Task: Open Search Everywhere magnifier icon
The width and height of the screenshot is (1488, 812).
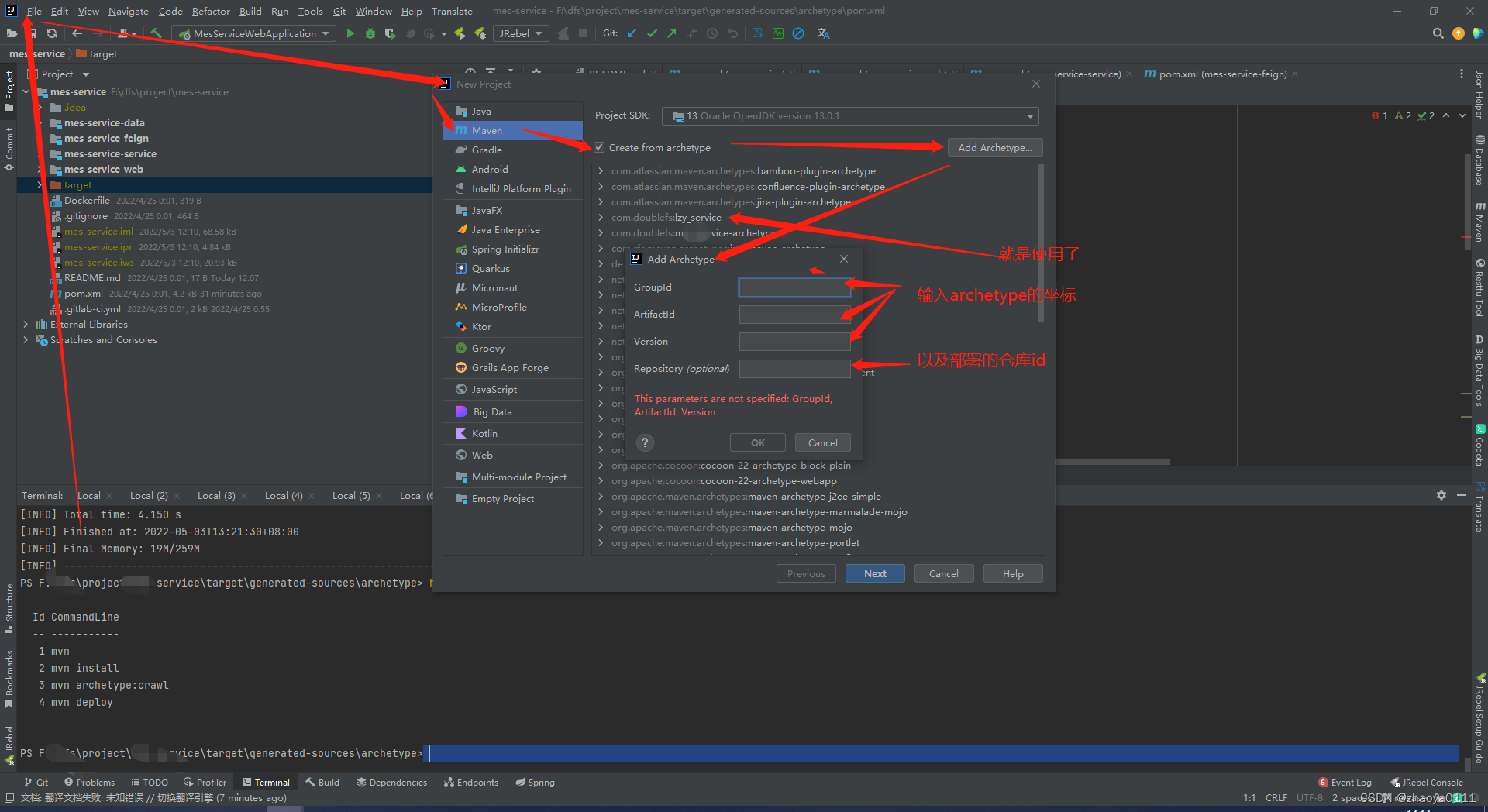Action: point(1438,33)
